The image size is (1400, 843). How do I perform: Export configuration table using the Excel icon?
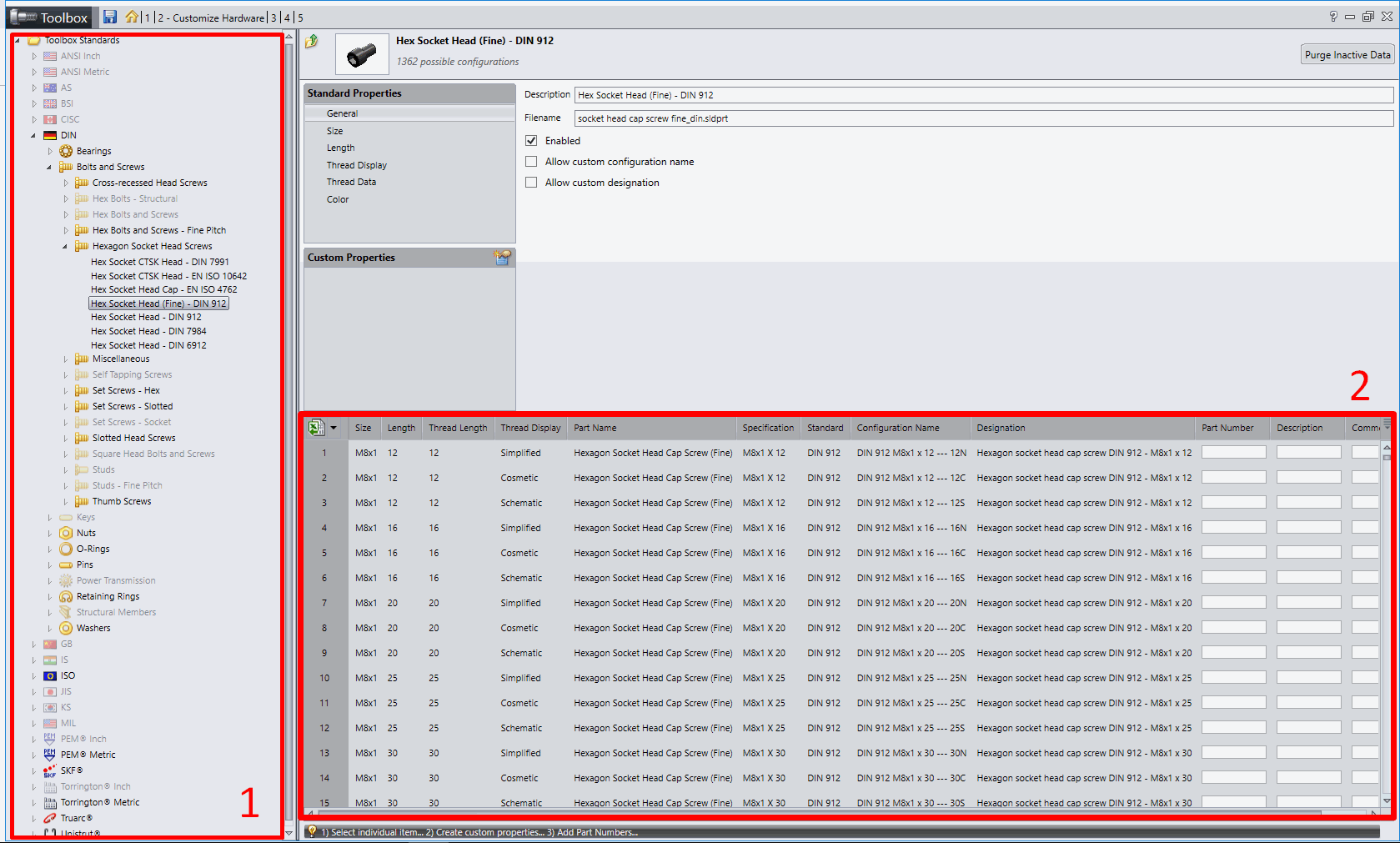pyautogui.click(x=315, y=427)
